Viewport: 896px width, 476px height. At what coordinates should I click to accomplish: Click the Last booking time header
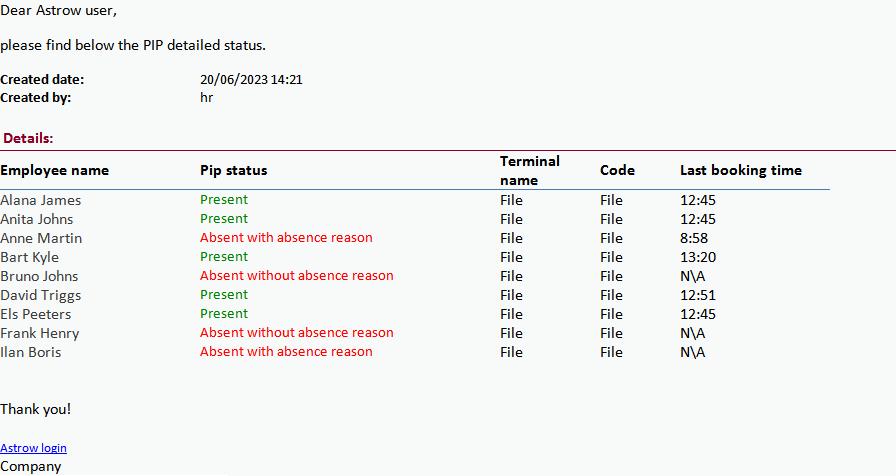[740, 170]
